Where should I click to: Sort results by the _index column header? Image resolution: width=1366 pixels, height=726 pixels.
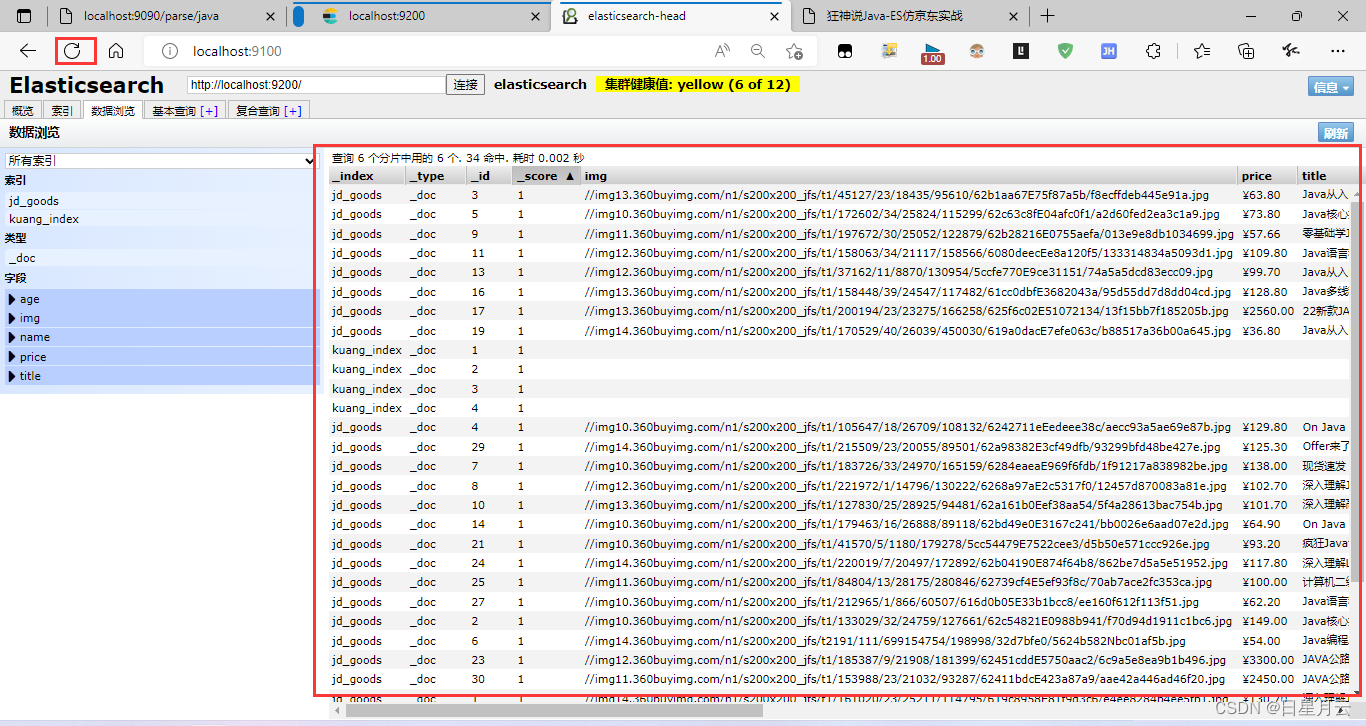tap(366, 176)
